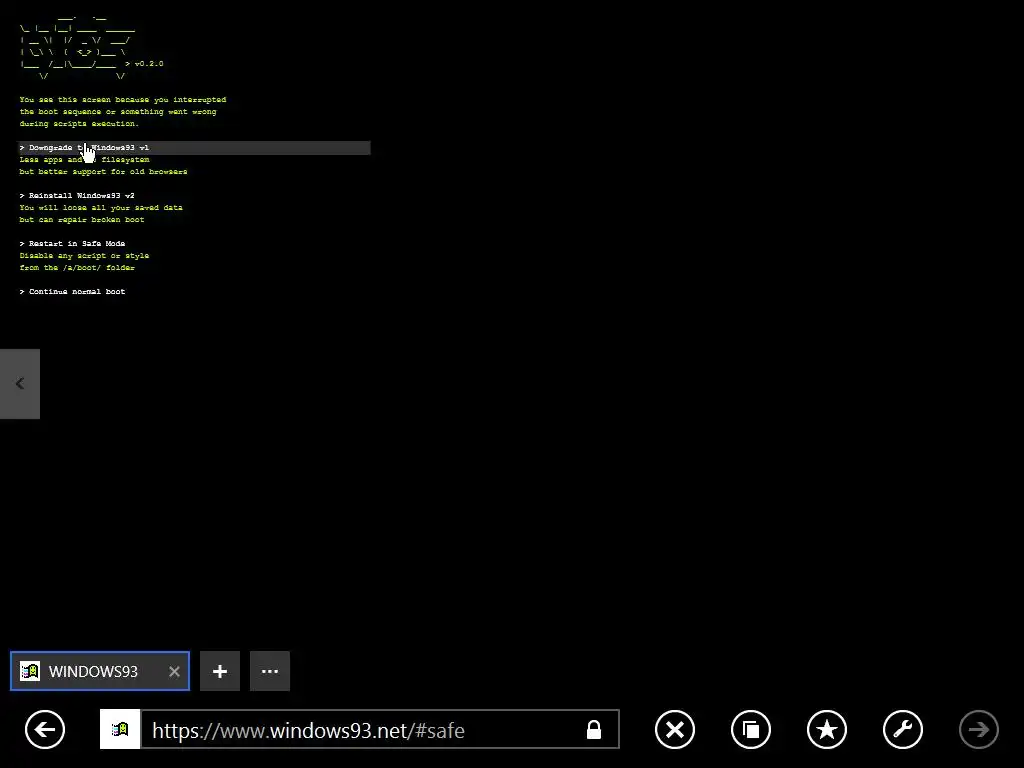1024x768 pixels.
Task: Click text 'Less apps and no filesystem'
Action: pos(84,159)
